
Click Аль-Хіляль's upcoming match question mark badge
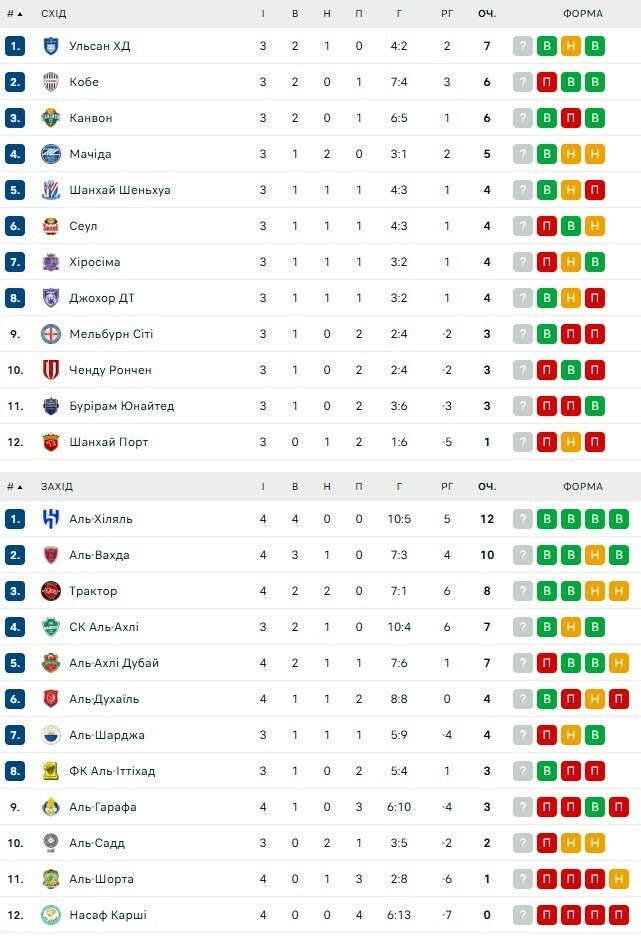click(x=523, y=519)
